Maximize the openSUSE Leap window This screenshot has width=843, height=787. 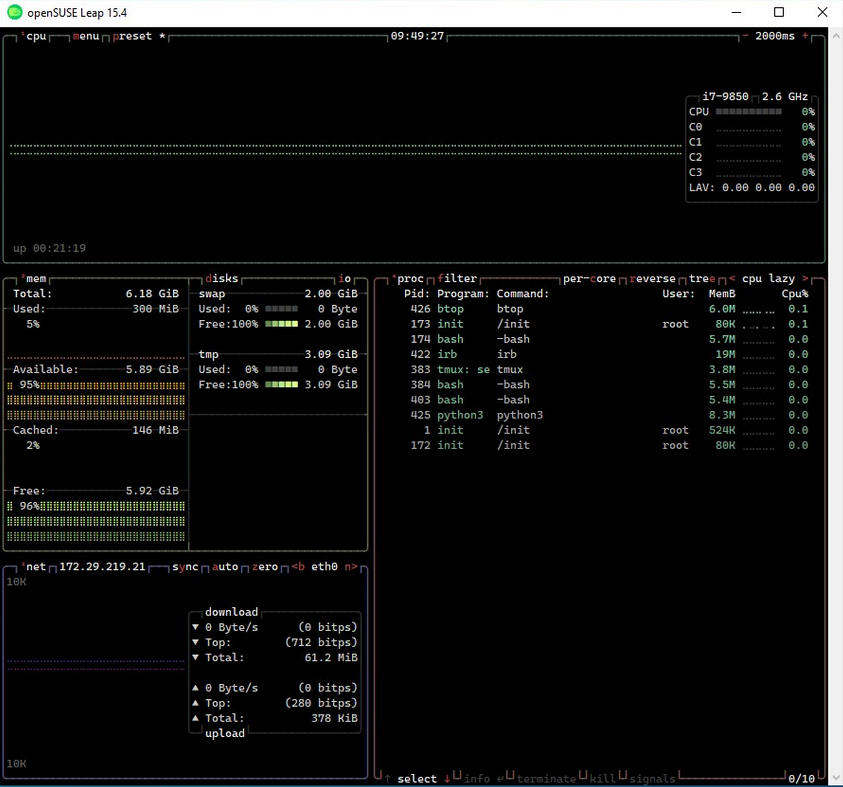tap(778, 12)
